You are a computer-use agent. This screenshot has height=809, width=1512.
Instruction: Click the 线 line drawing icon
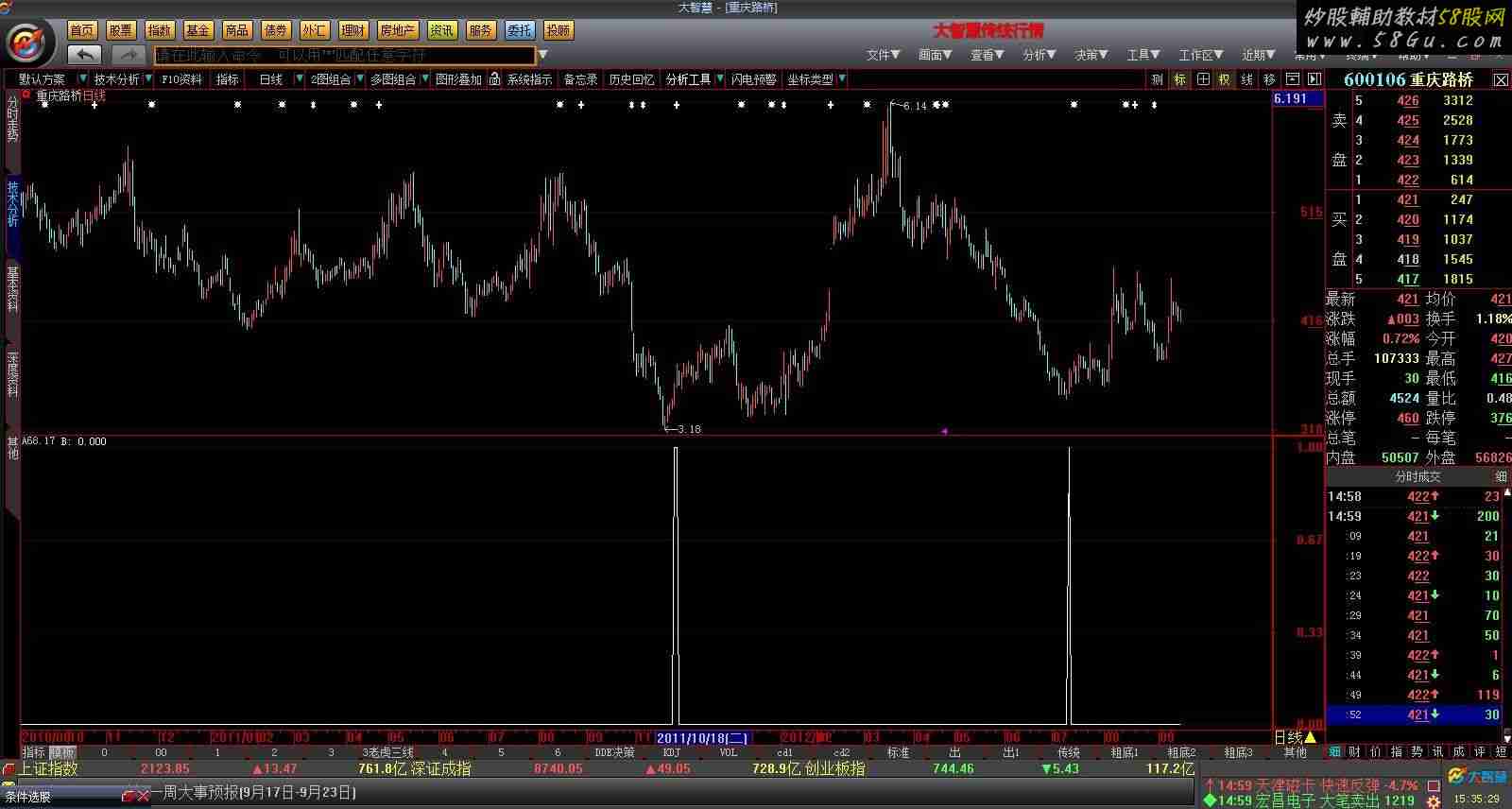(1246, 79)
